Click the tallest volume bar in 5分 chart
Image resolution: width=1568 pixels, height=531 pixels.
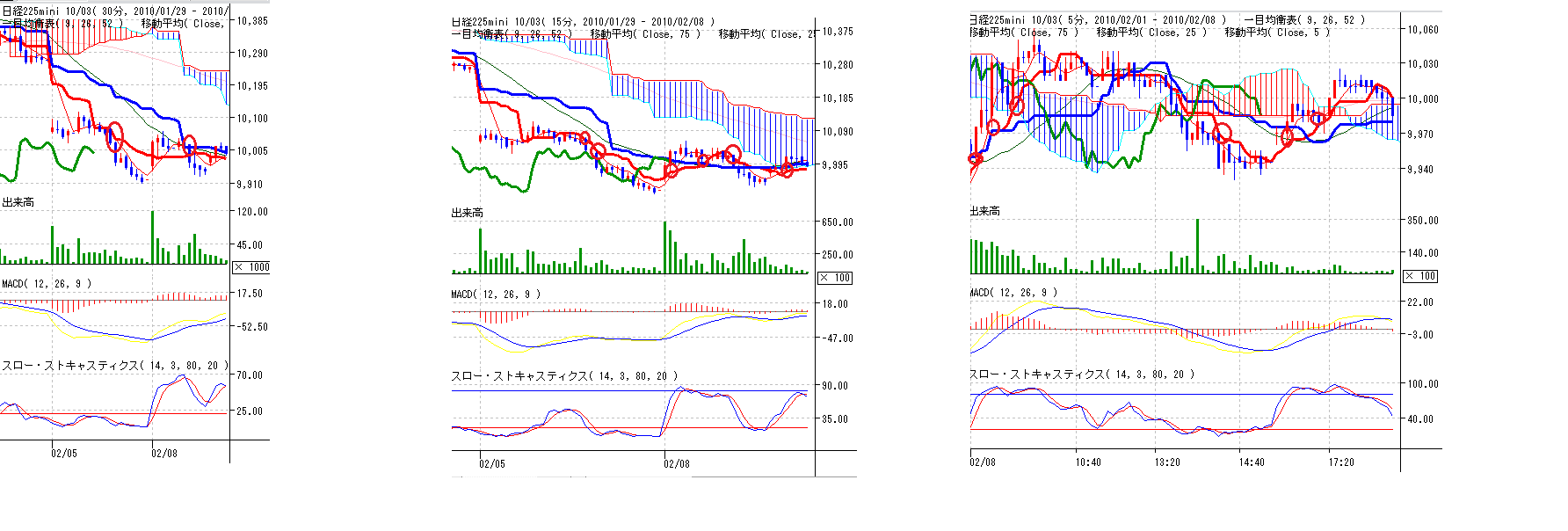tap(1197, 247)
